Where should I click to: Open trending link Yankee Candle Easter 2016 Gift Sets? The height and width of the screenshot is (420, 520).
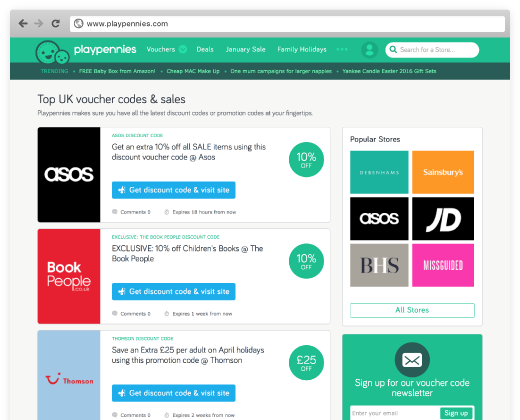[389, 71]
